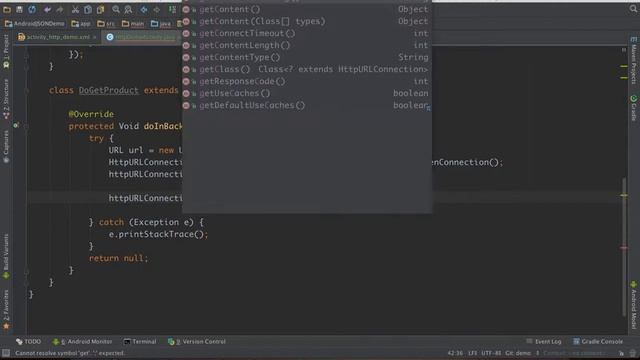The image size is (640, 360).
Task: Click the search everywhere magnifier icon
Action: (x=633, y=9)
